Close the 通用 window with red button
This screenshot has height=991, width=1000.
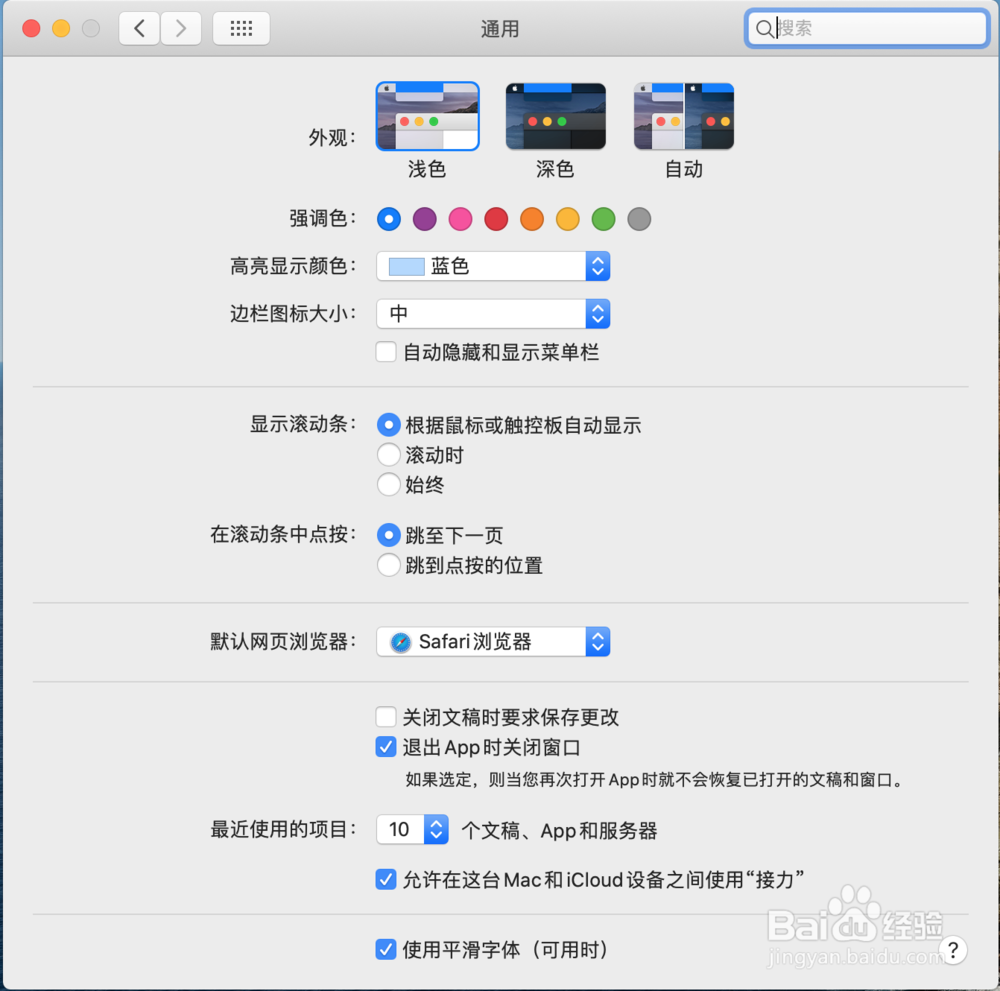pyautogui.click(x=31, y=29)
